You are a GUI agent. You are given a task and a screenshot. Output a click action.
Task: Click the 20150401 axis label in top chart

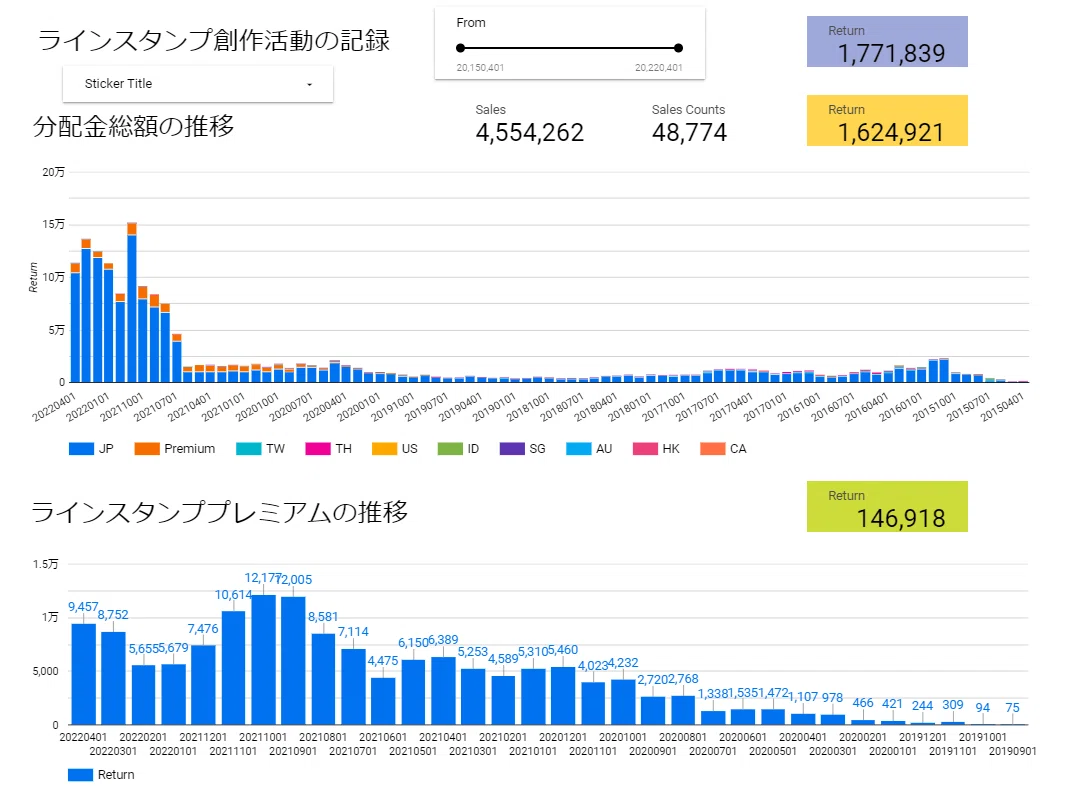coord(1001,407)
